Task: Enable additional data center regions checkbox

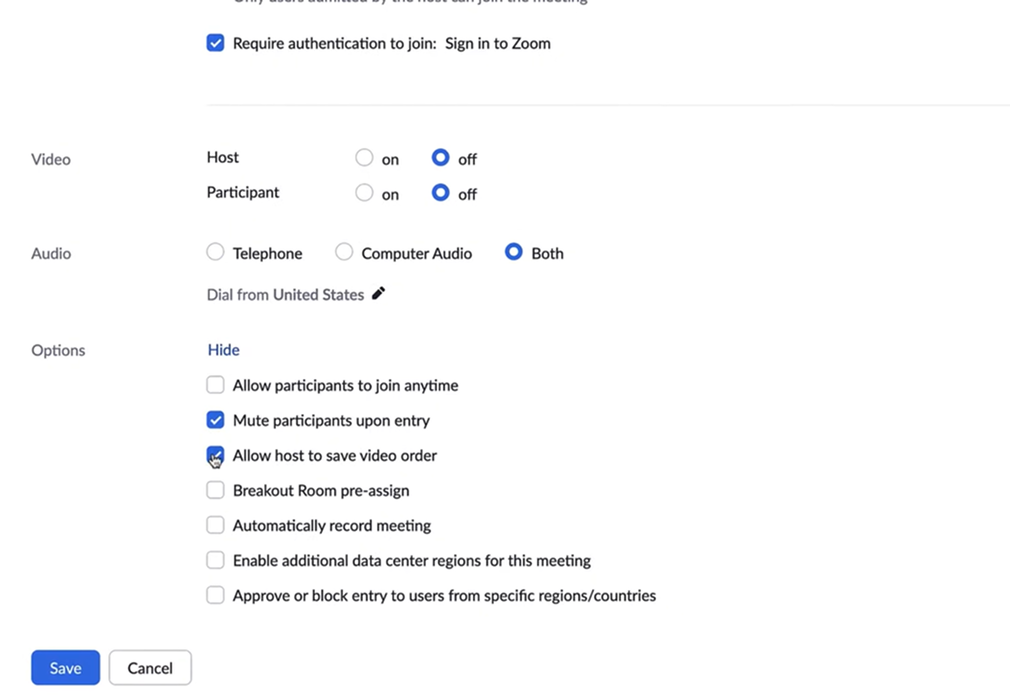Action: point(215,560)
